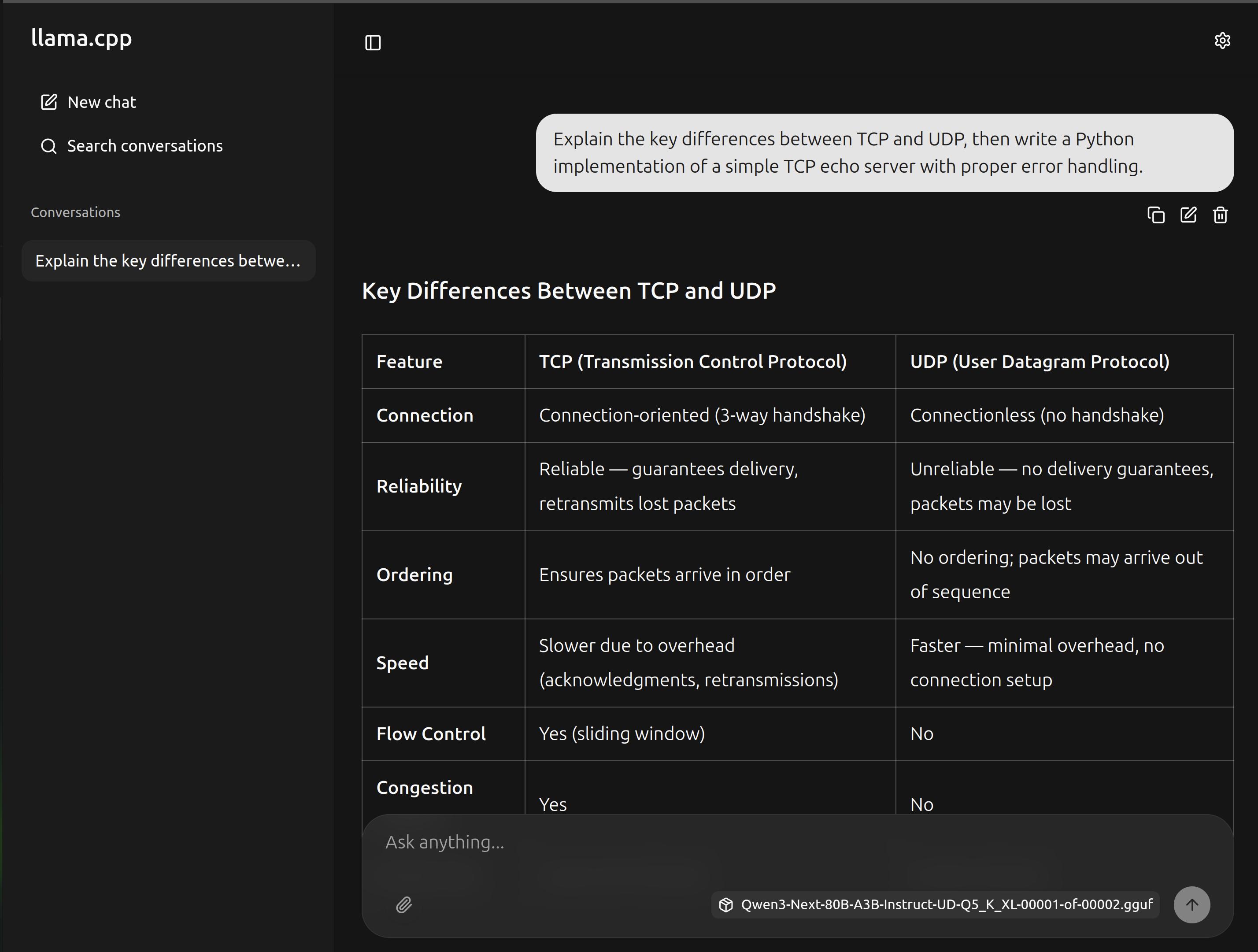
Task: Delete the user message
Action: [x=1220, y=215]
